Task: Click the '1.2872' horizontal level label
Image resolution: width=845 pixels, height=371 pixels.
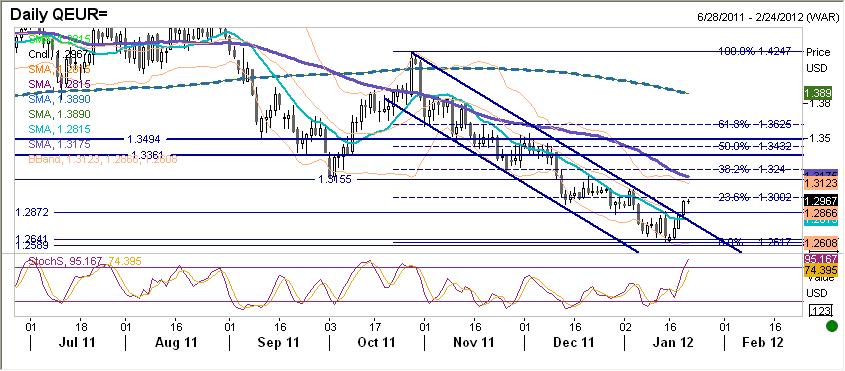Action: point(32,212)
